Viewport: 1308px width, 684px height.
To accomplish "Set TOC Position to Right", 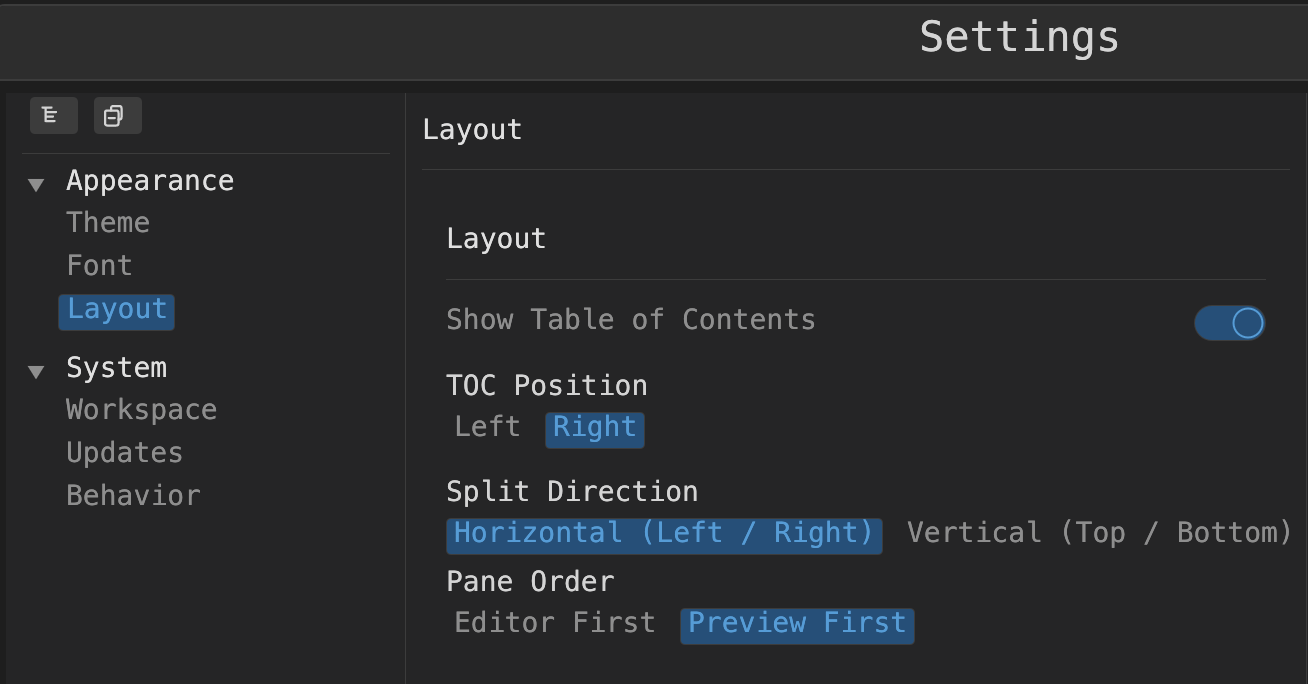I will [x=594, y=428].
